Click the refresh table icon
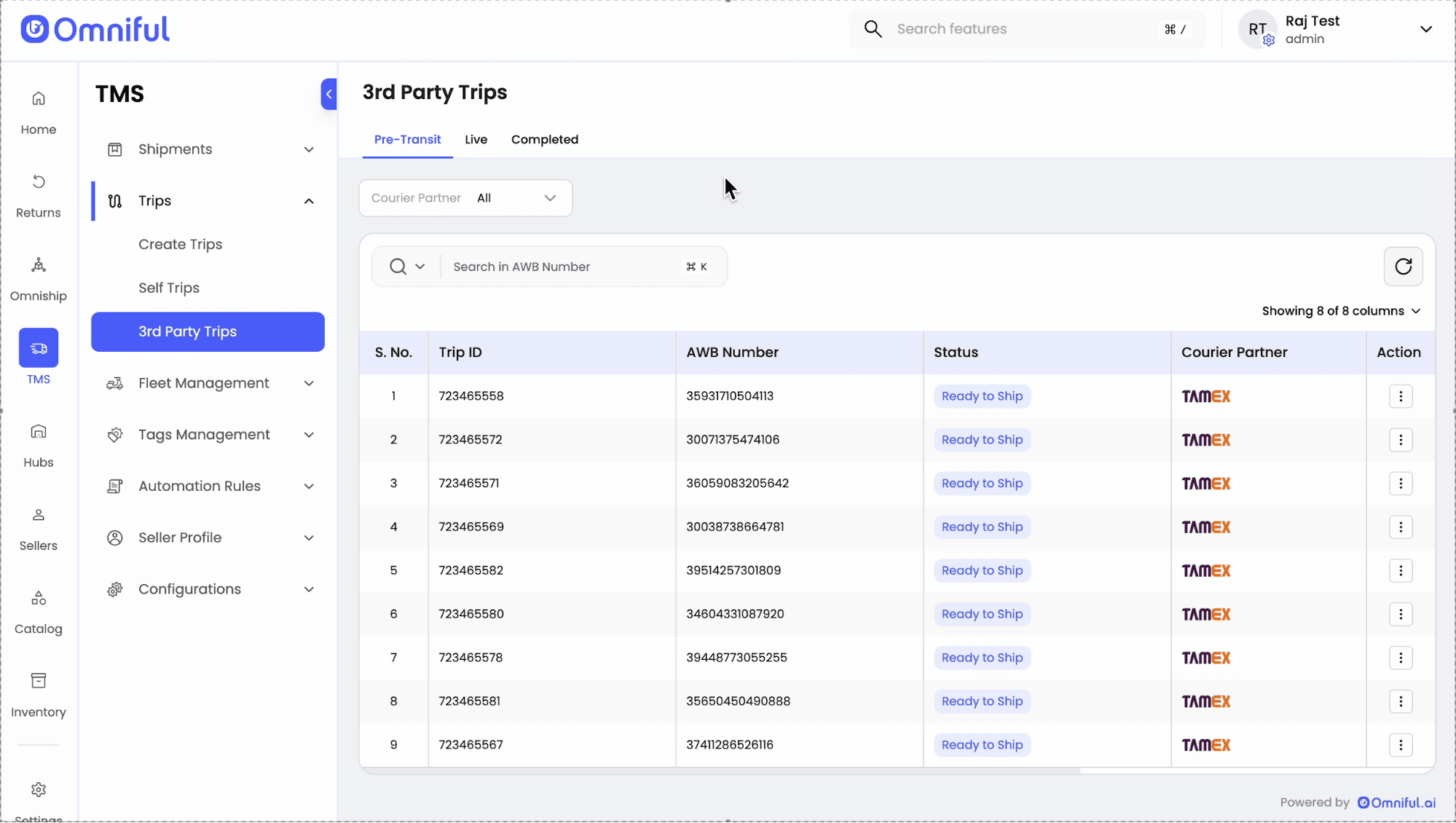This screenshot has width=1456, height=823. tap(1403, 267)
